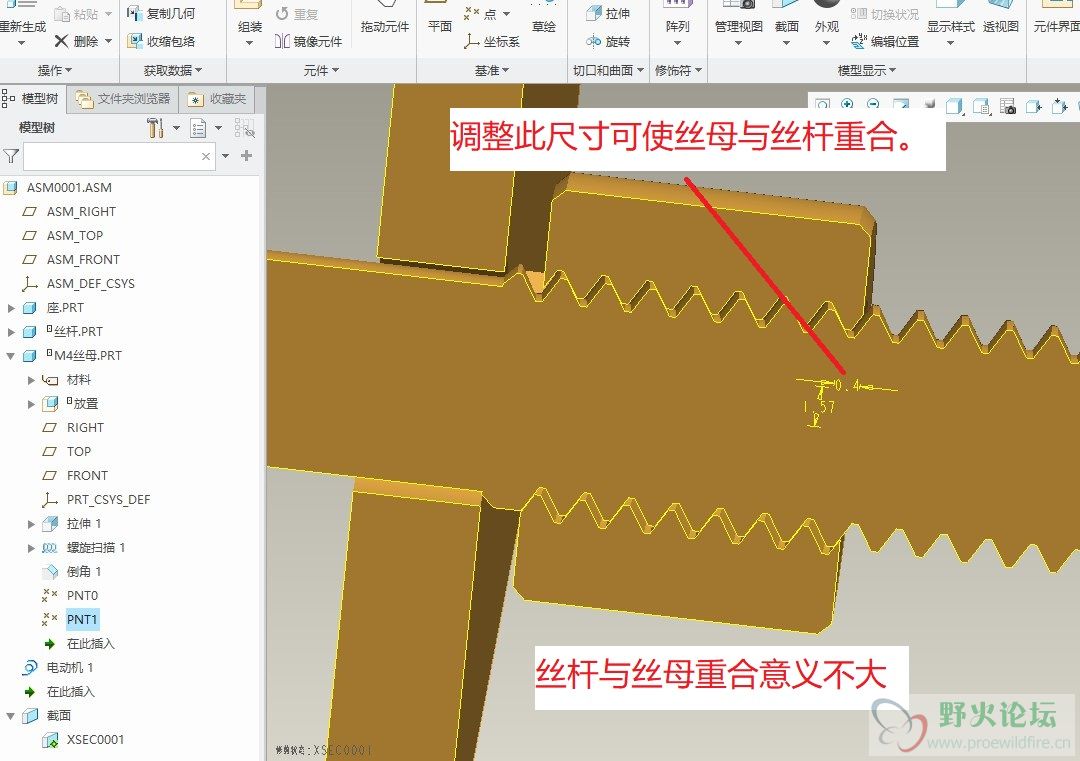The image size is (1080, 761).
Task: Open the 外观 (Appearance) dropdown
Action: (827, 43)
